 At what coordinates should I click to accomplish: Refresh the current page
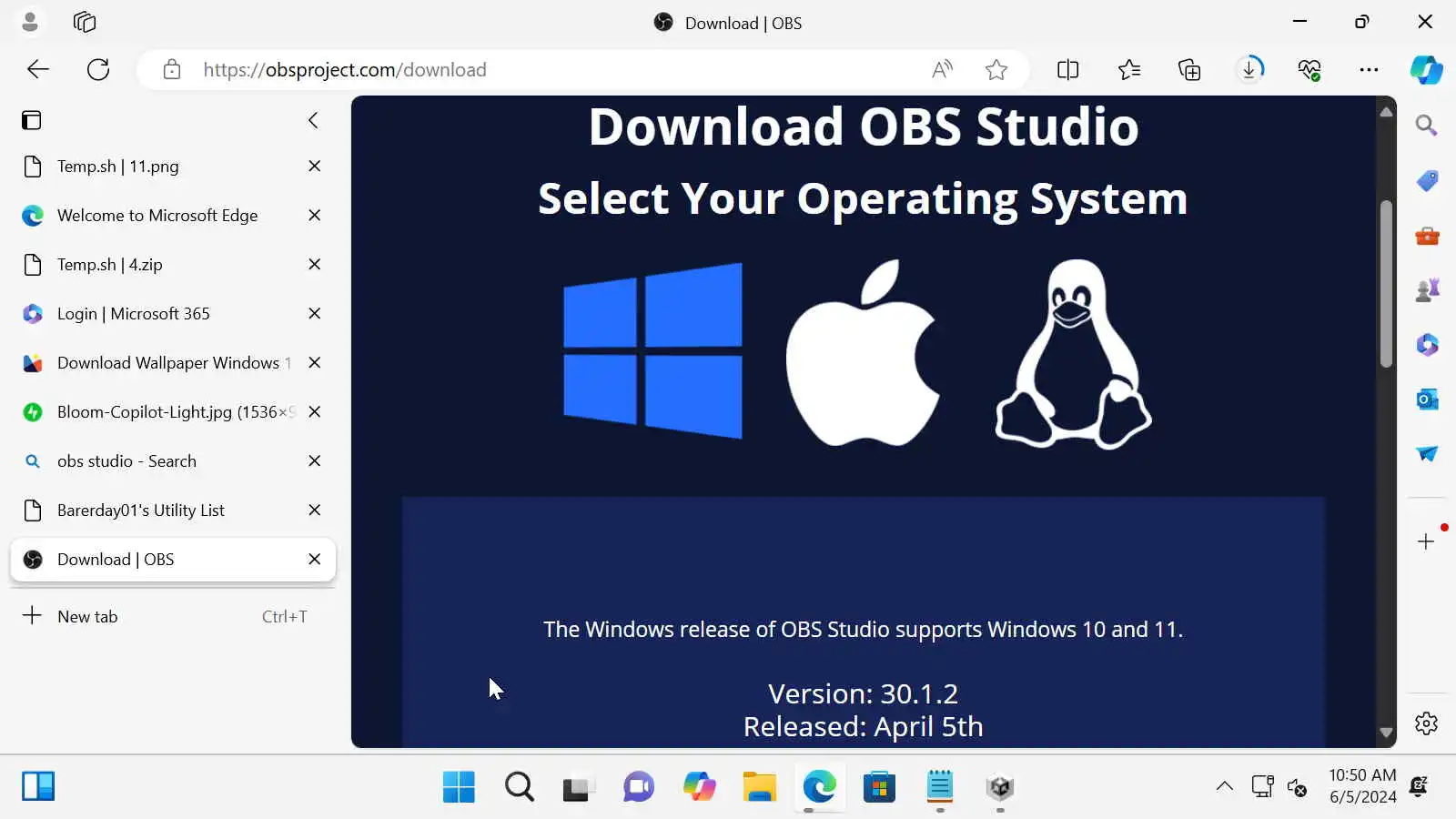click(98, 69)
